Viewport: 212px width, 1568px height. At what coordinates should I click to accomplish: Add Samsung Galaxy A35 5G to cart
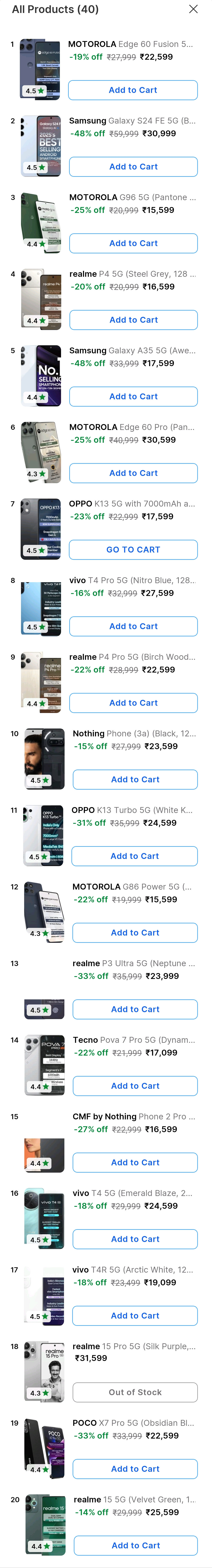(133, 396)
